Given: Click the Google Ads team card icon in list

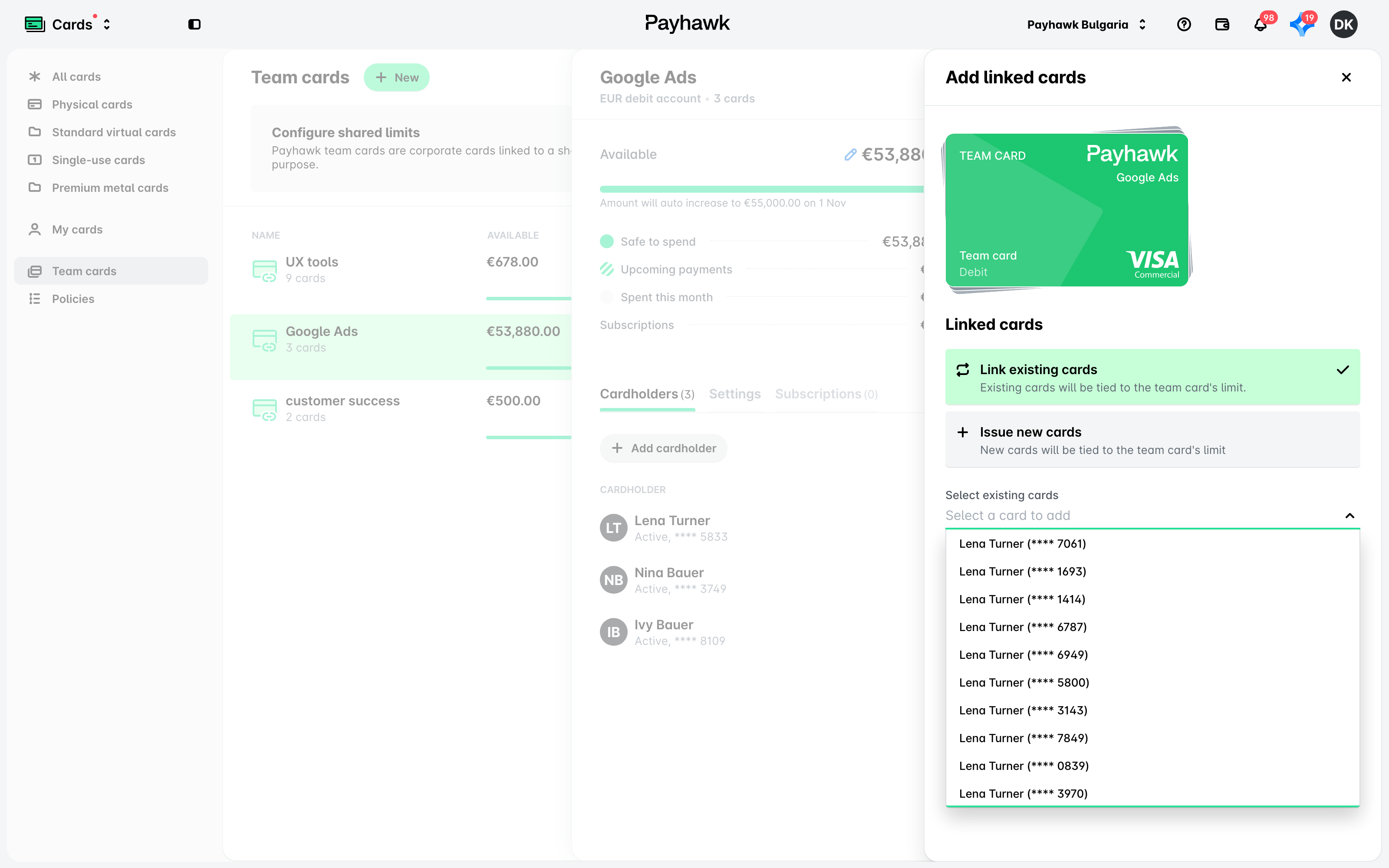Looking at the screenshot, I should [x=265, y=340].
